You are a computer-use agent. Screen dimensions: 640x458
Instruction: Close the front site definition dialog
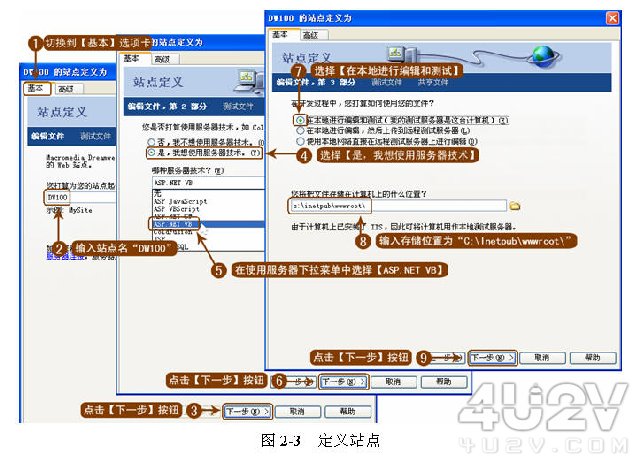coord(614,18)
